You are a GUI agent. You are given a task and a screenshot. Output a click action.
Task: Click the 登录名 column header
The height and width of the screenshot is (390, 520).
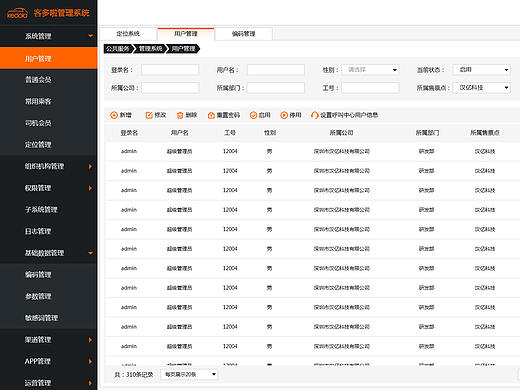coord(129,133)
